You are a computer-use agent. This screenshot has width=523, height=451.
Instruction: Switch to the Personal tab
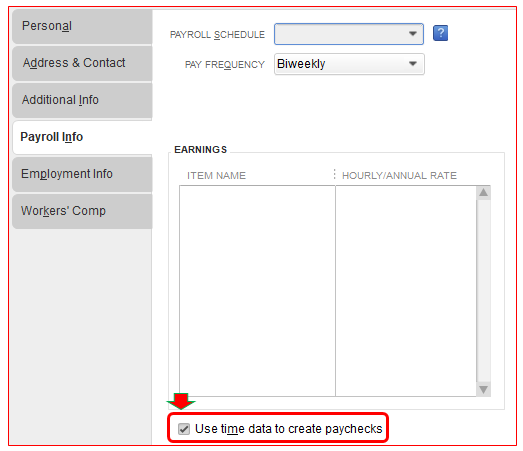[x=82, y=26]
